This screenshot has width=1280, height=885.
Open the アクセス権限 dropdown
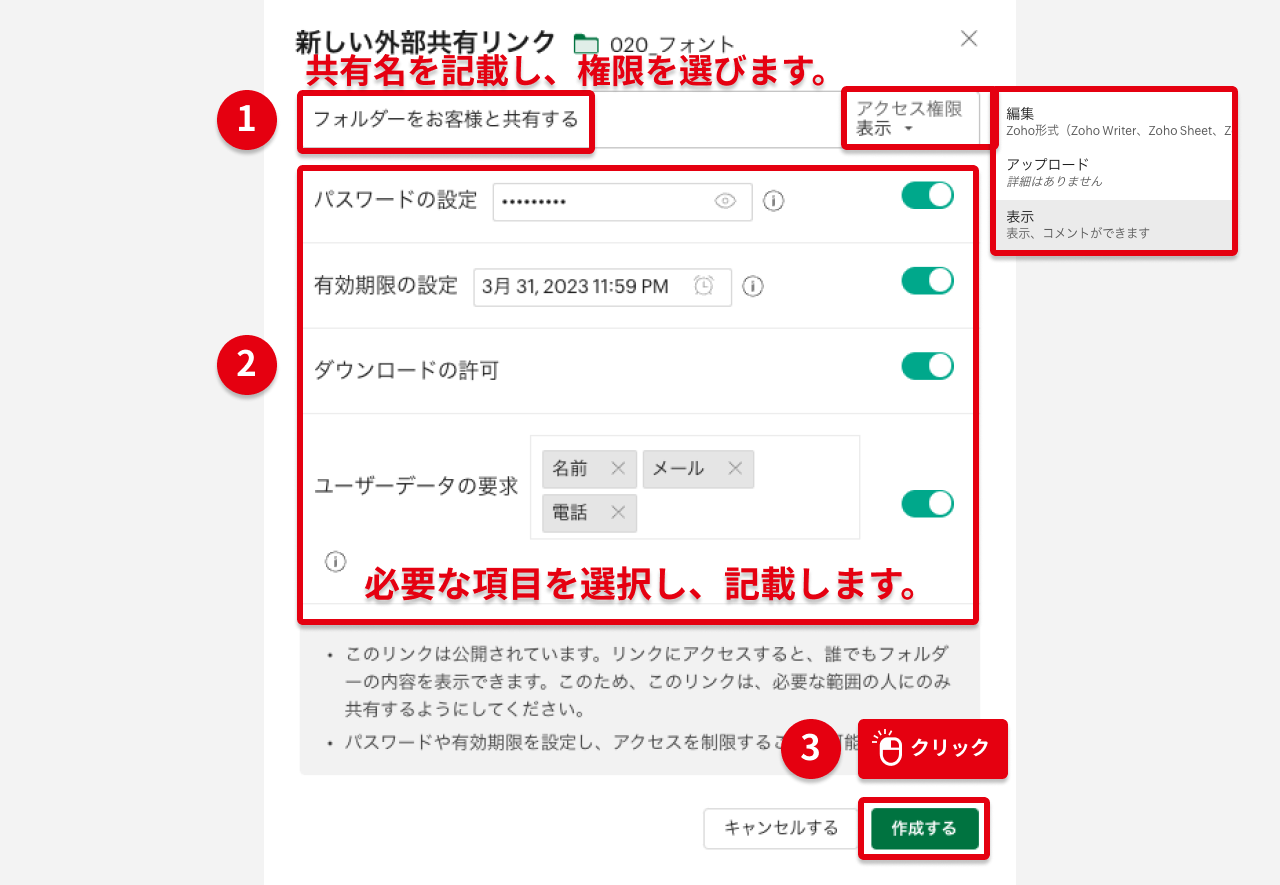[908, 119]
